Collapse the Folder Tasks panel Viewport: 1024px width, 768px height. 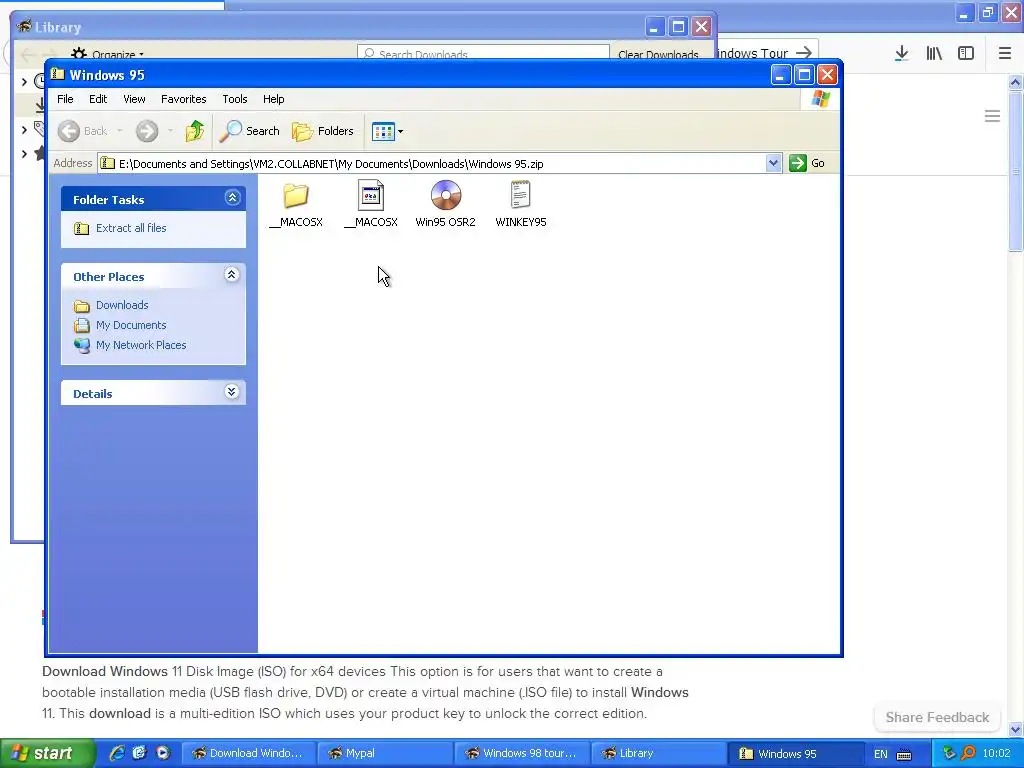coord(232,198)
